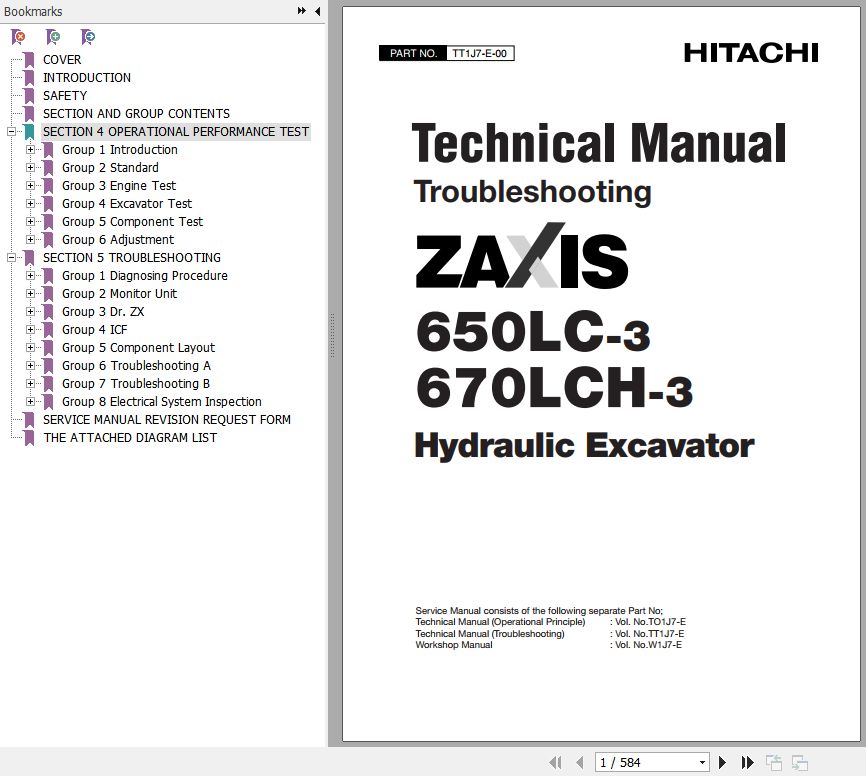Click bookmark icon beside THE ATTACHED DIAGRAM LIST
This screenshot has width=866, height=776.
pyautogui.click(x=29, y=437)
